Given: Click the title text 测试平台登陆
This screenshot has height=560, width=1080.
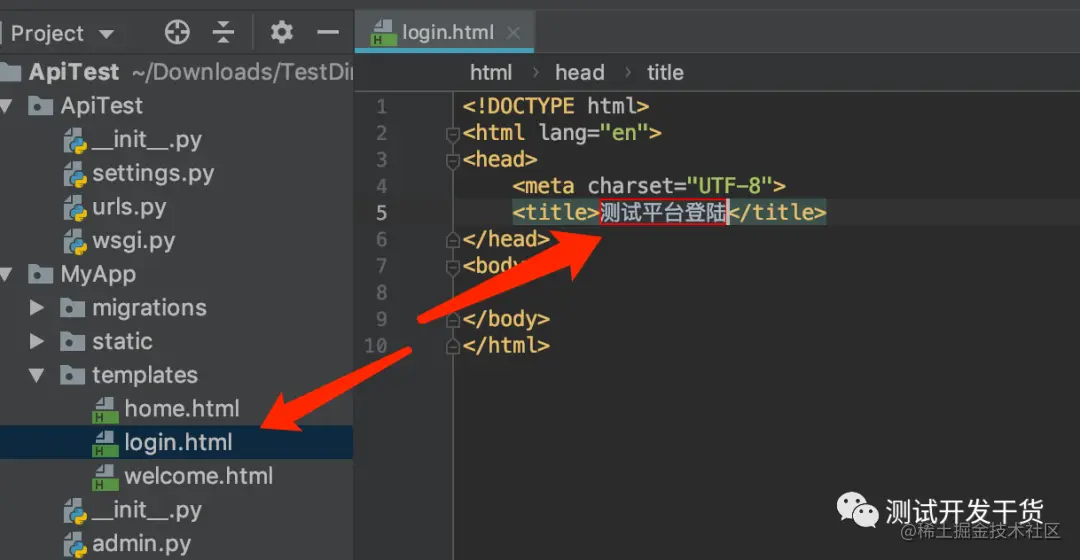Looking at the screenshot, I should (663, 212).
